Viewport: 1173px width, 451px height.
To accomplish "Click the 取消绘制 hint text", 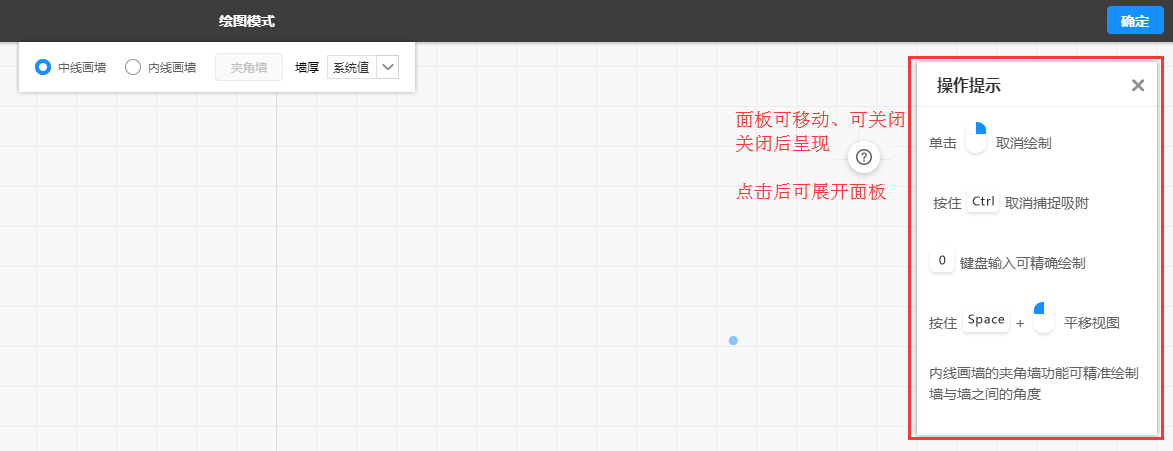I will tap(1024, 143).
